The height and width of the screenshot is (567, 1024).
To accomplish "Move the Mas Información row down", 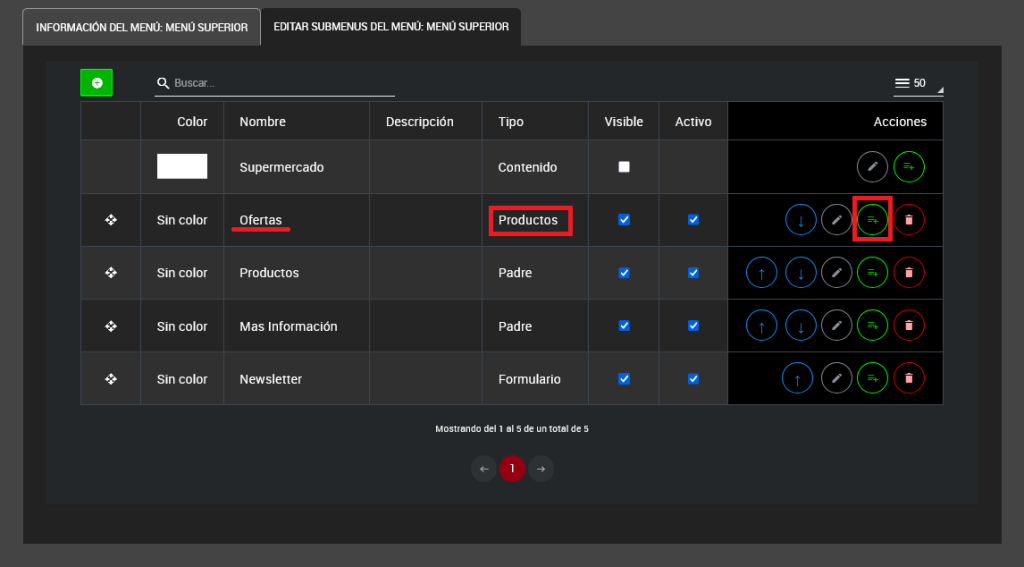I will (800, 326).
